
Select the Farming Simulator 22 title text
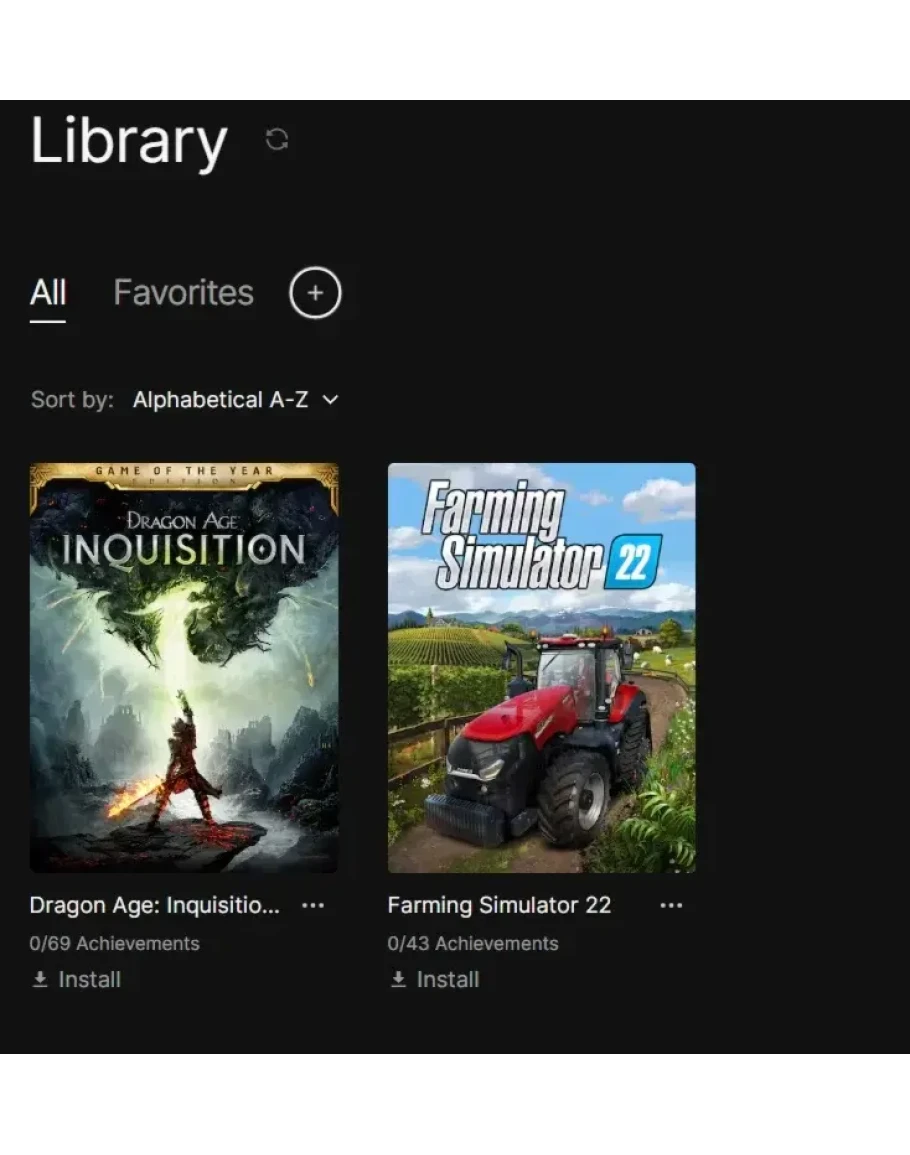[x=500, y=905]
